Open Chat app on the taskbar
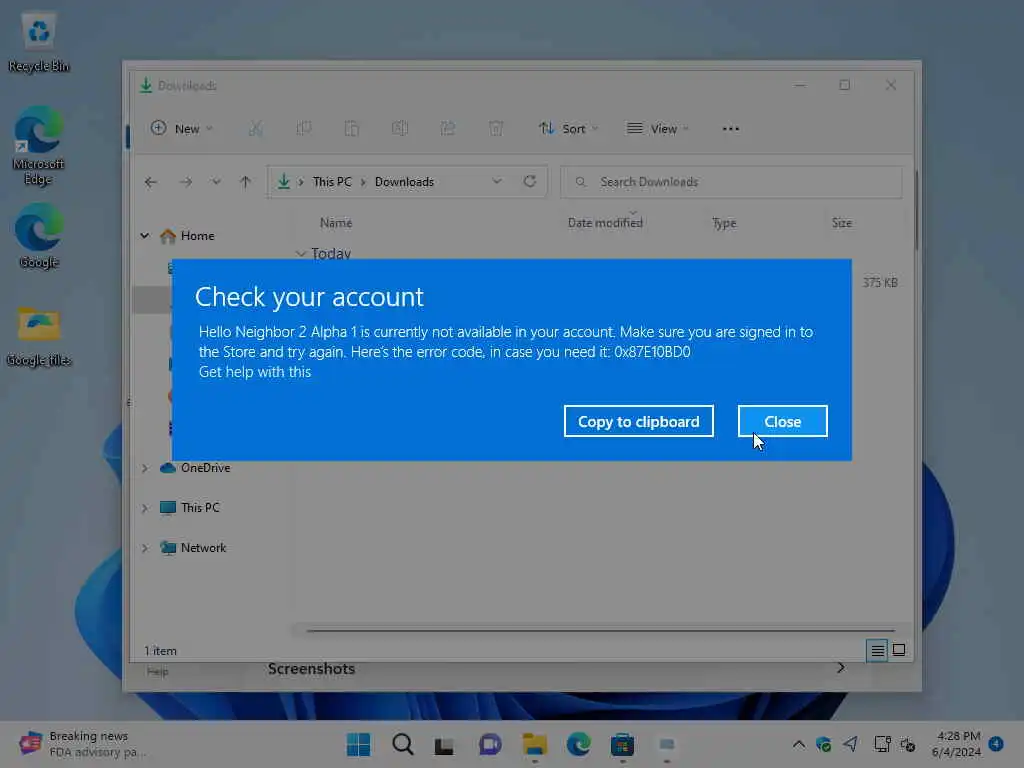The image size is (1024, 768). 490,744
